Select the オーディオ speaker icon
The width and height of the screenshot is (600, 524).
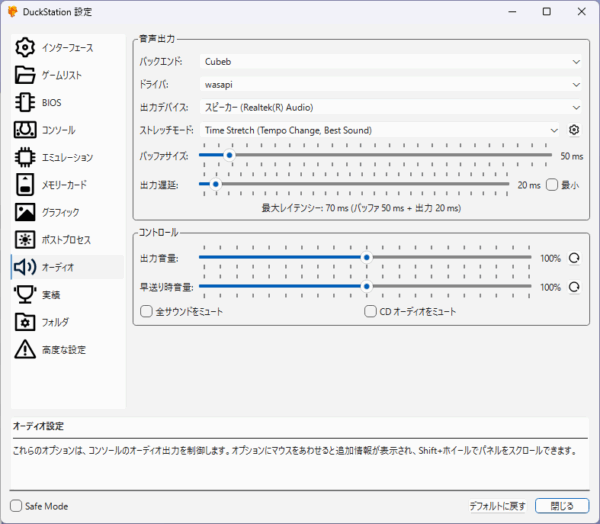pos(25,267)
